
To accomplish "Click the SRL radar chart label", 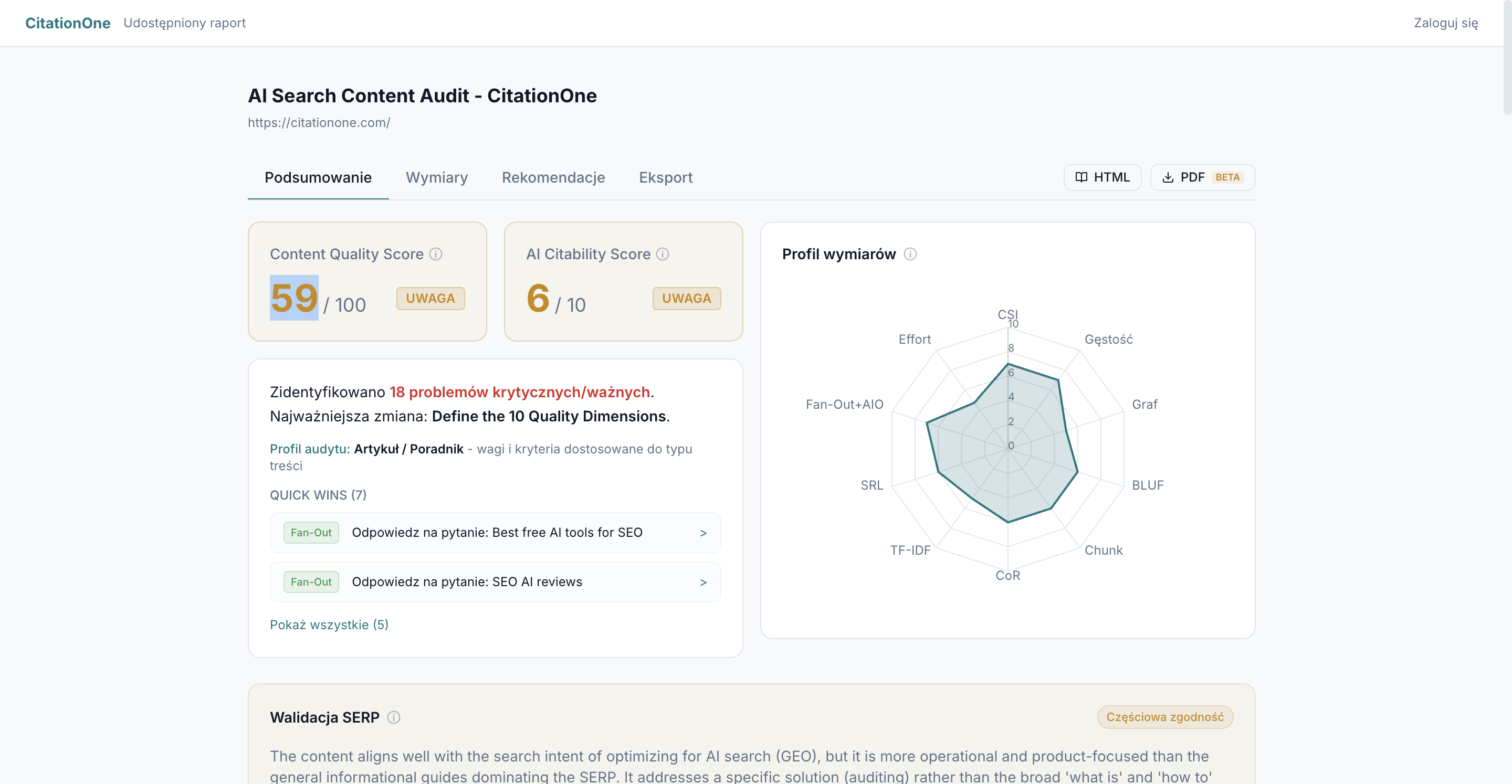I will click(x=871, y=485).
